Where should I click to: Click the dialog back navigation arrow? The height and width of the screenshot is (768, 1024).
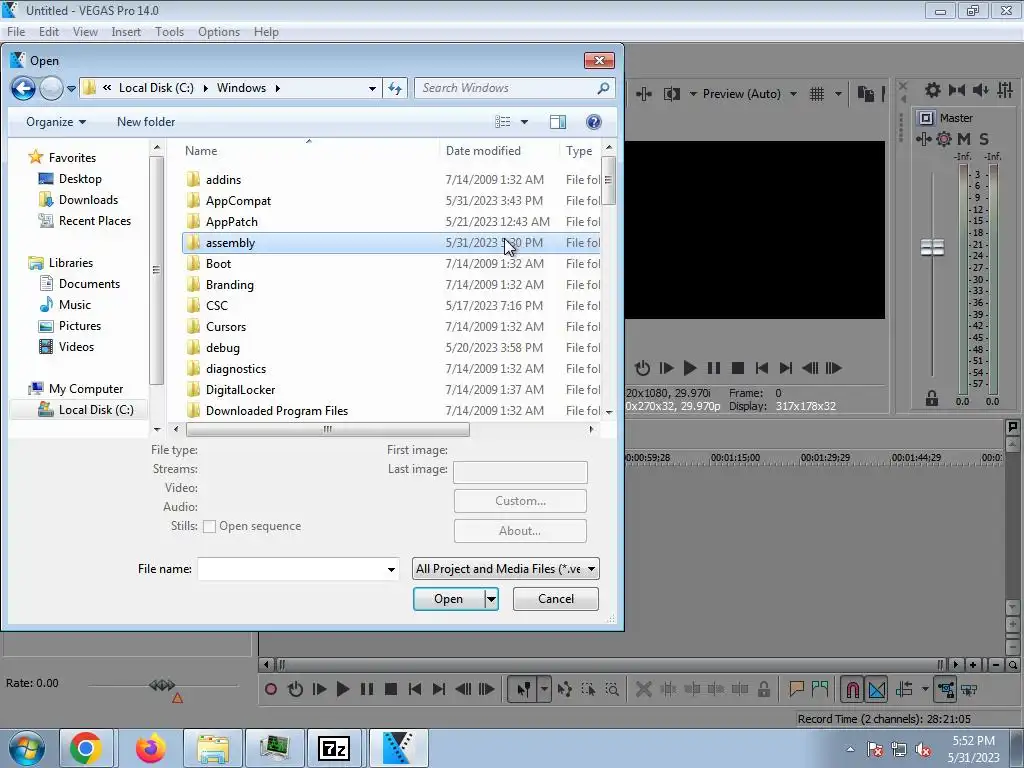coord(23,88)
